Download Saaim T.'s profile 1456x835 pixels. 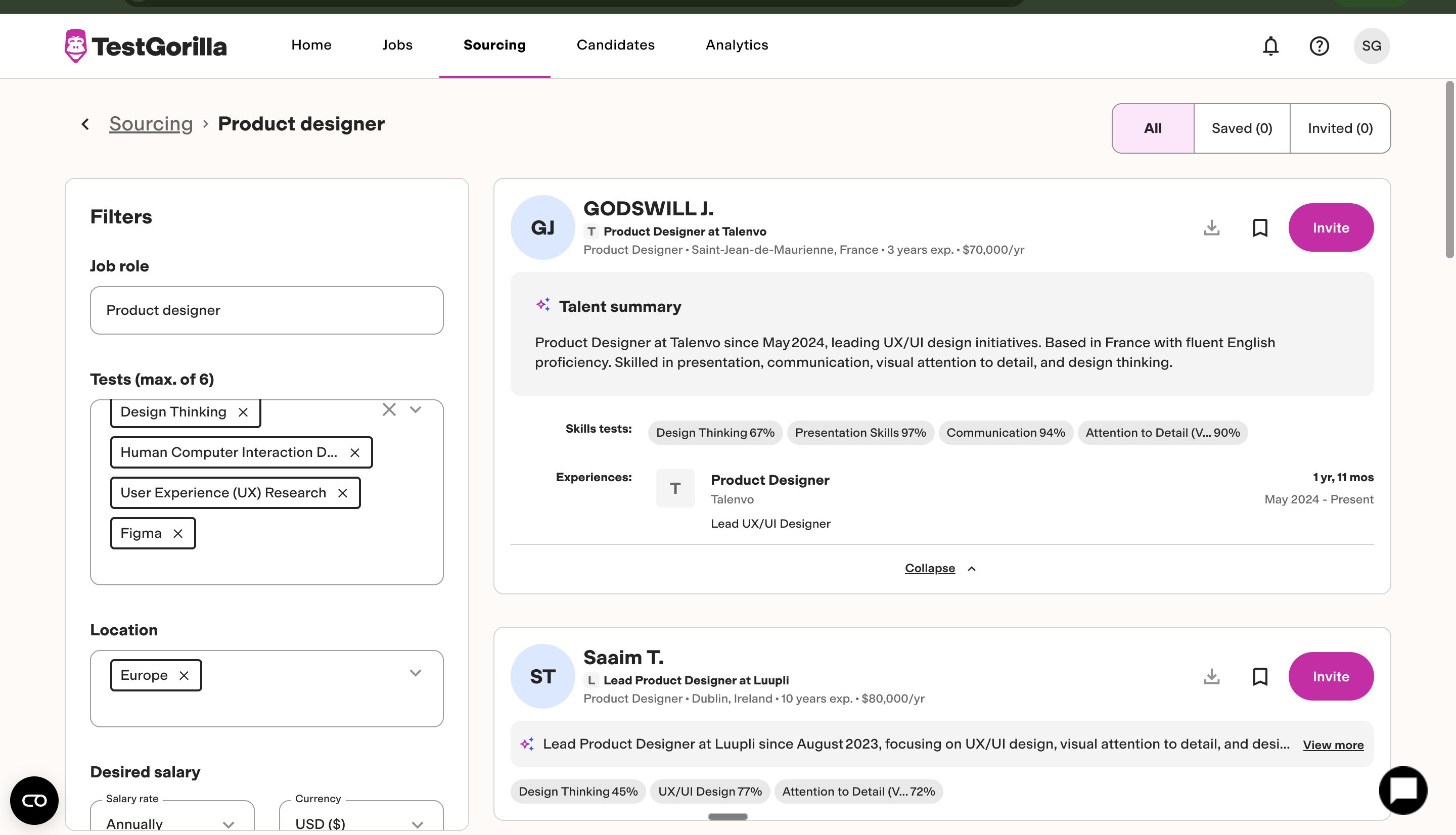[1211, 677]
